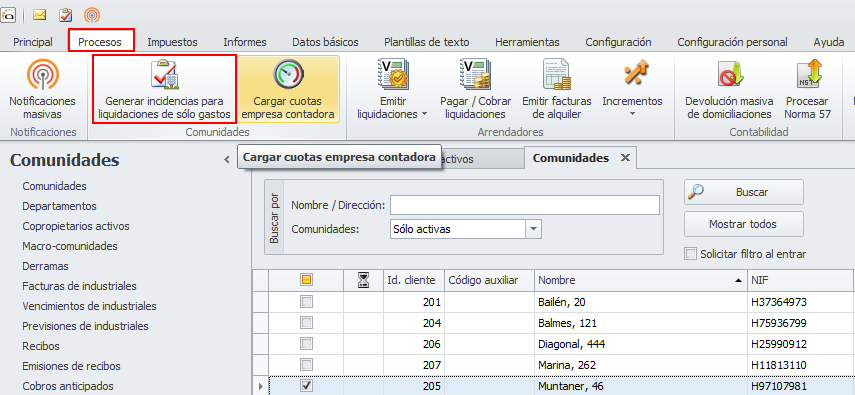
Task: Collapse the Comunidades side panel
Action: click(x=227, y=160)
